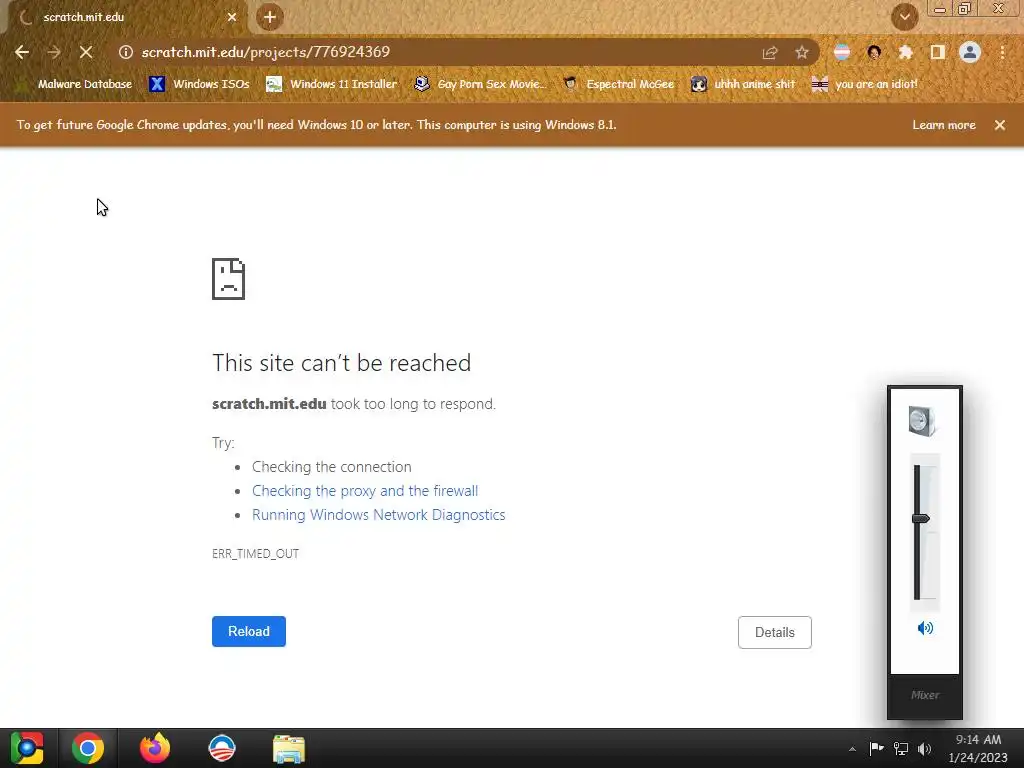Click the volume slider handle
Screen dimensions: 1024x768
(920, 519)
